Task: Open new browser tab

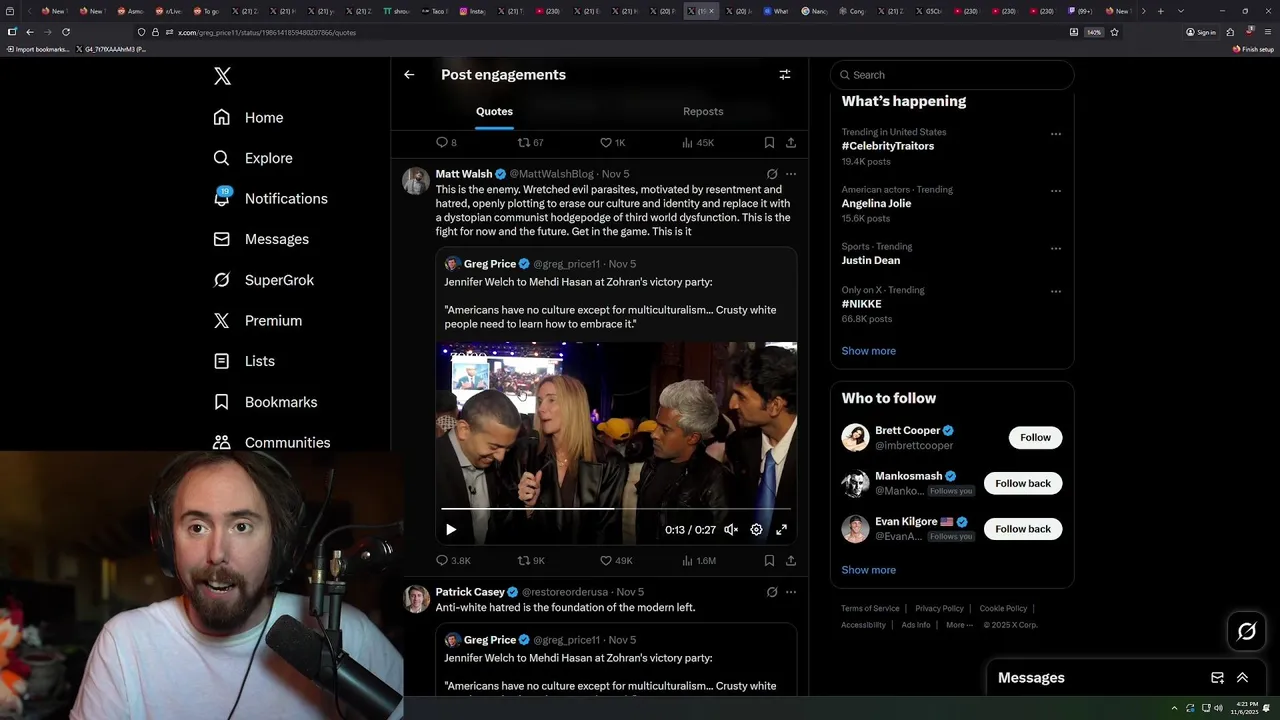Action: pyautogui.click(x=1160, y=11)
